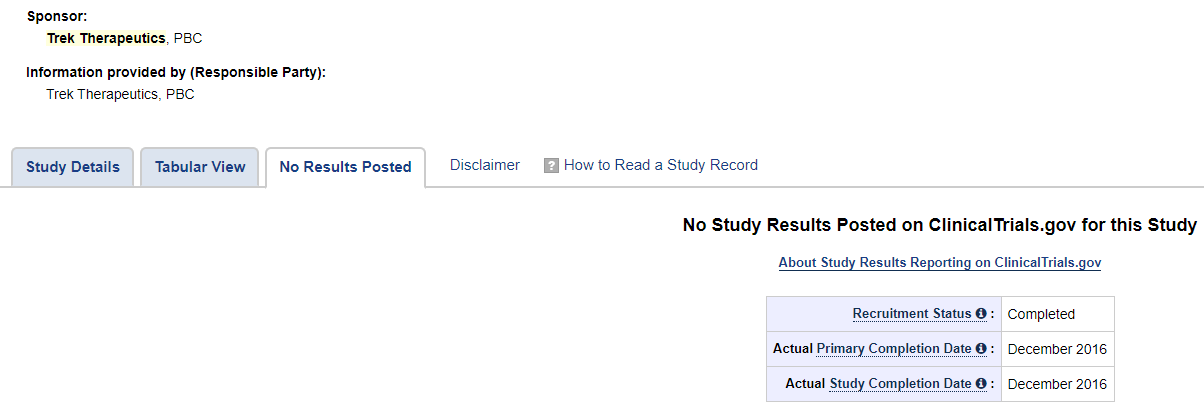Switch to the Tabular View tab
Viewport: 1204px width, 412px height.
200,167
